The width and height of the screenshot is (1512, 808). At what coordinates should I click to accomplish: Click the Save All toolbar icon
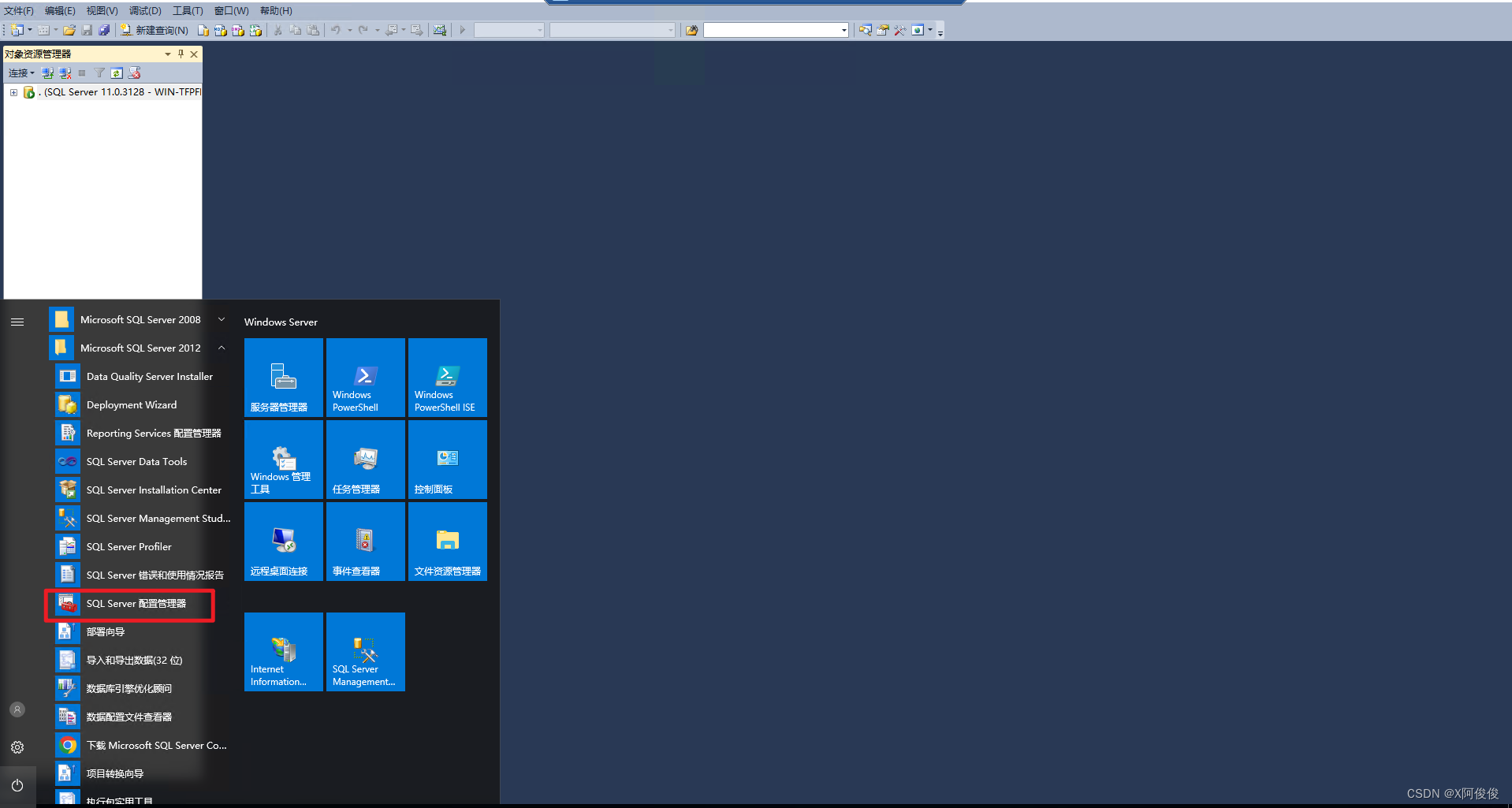[104, 30]
